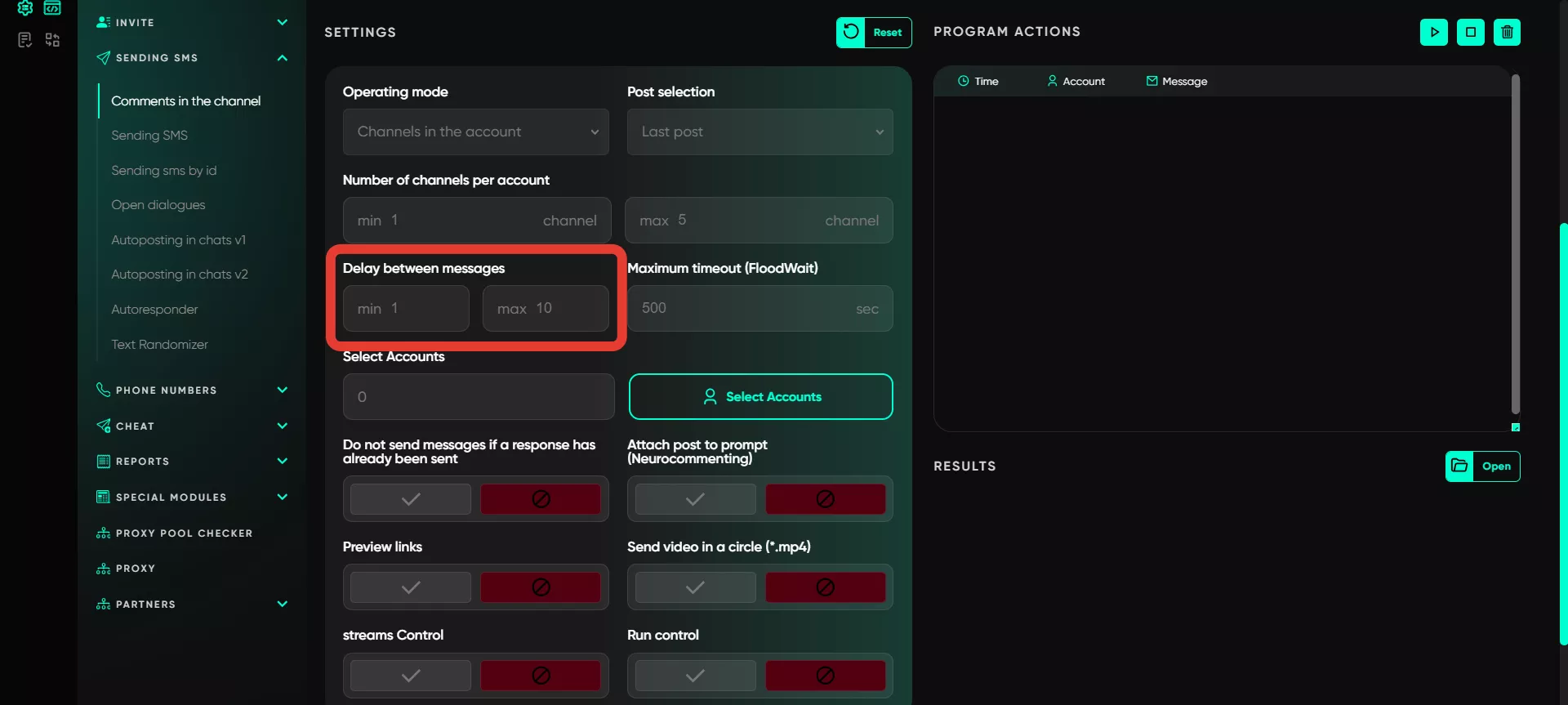Enable Preview links with the checkmark toggle

click(411, 587)
